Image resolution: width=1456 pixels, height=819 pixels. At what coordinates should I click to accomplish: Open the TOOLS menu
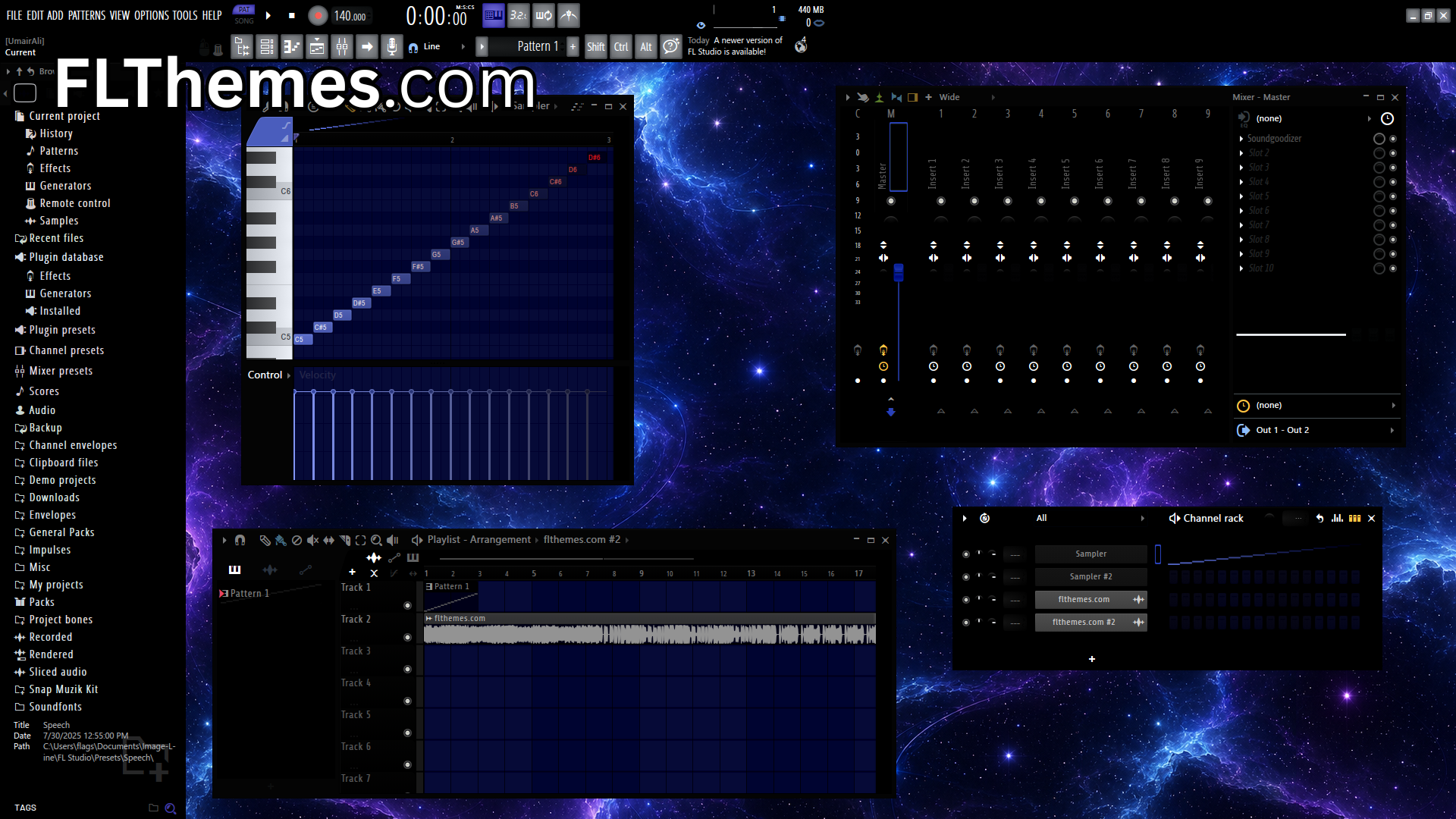185,15
